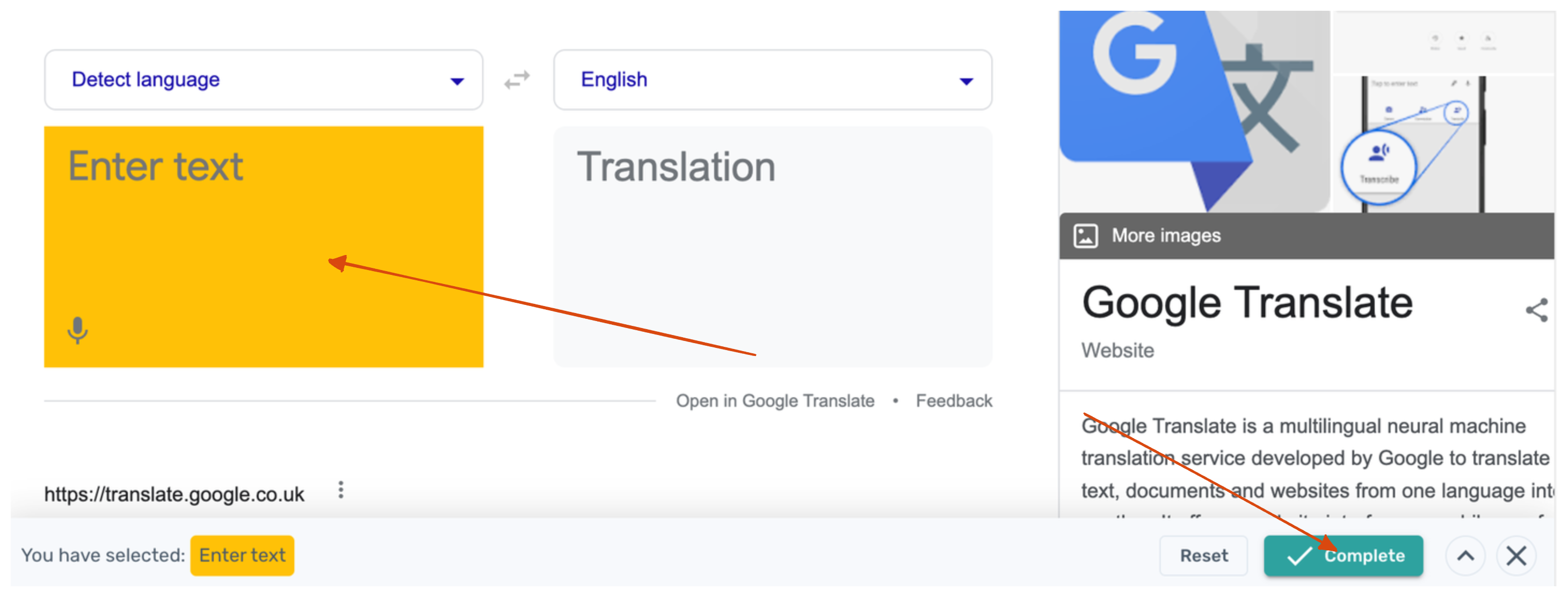Swap source and target languages

click(x=518, y=79)
